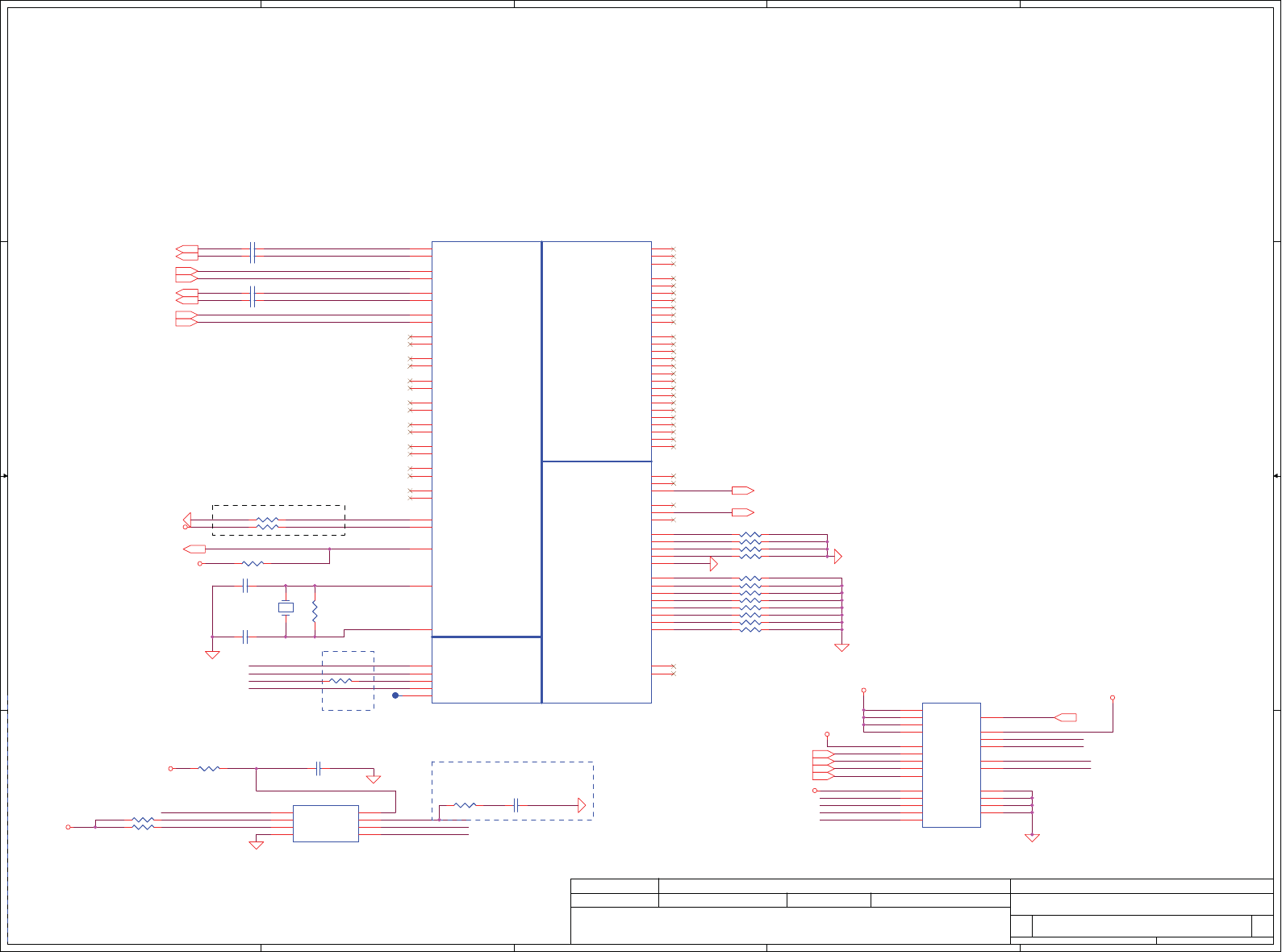Click the lower output port right of the main IC
The image size is (1282, 952).
[x=743, y=512]
